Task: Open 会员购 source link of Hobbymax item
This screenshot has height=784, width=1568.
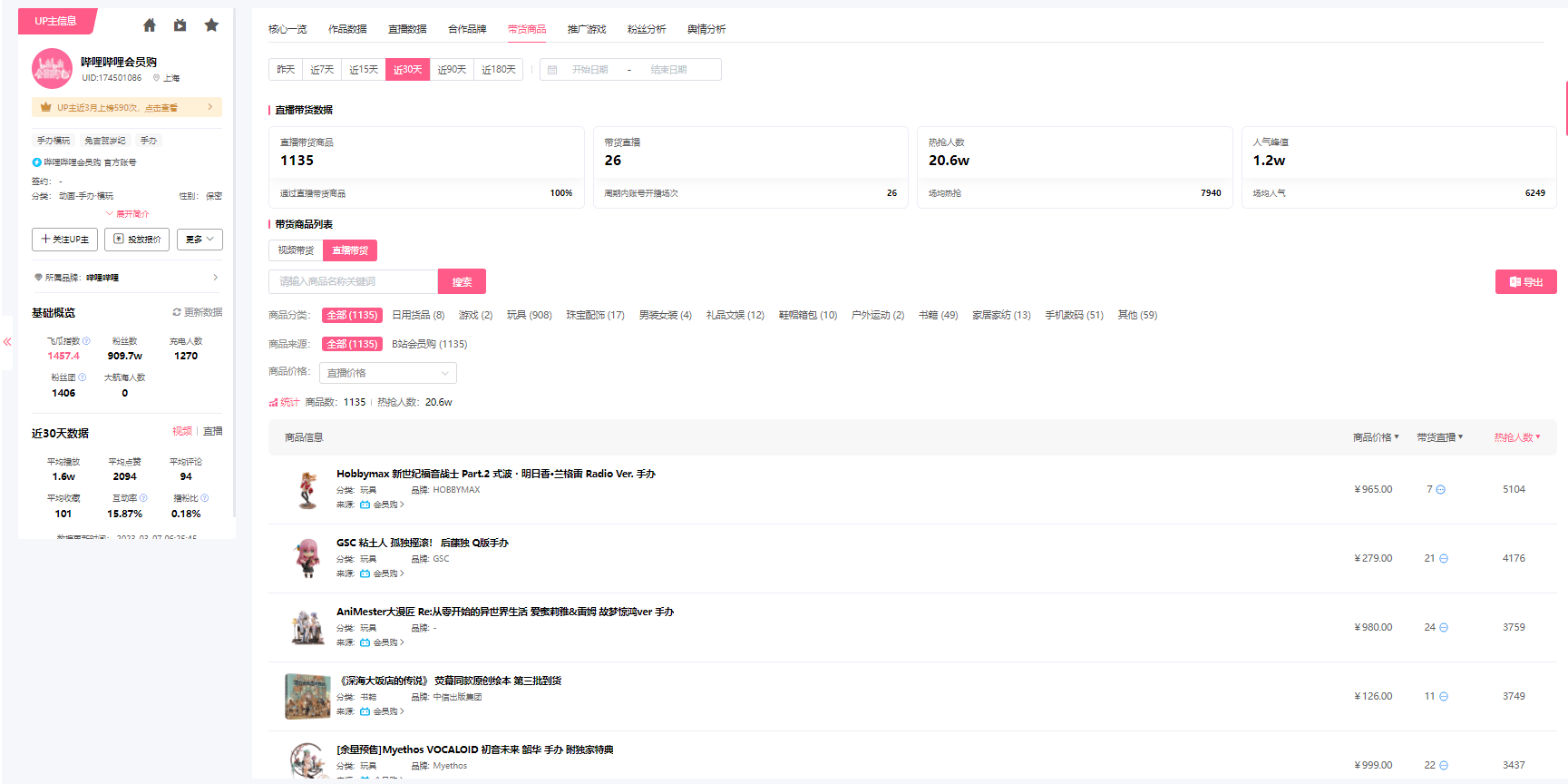Action: [382, 505]
